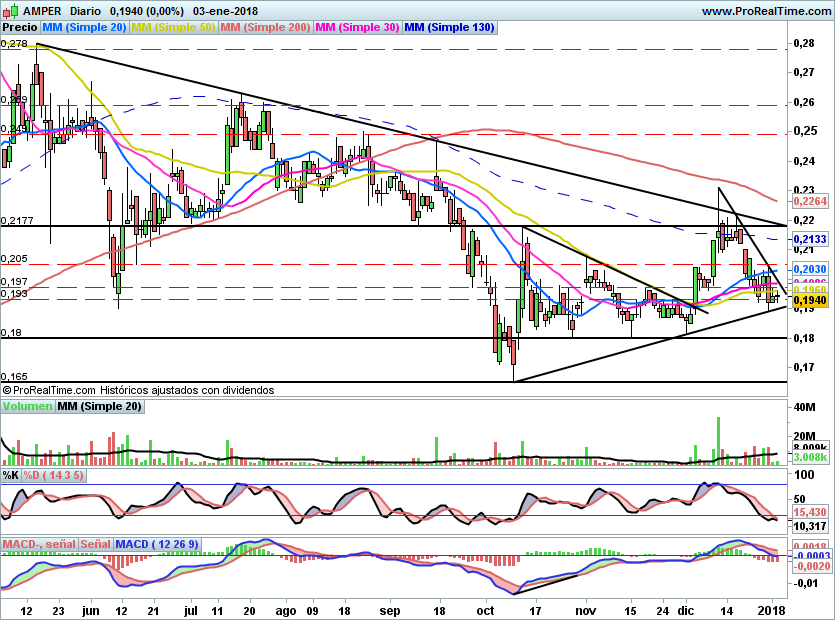Select the Volumen panel label
835x620 pixels.
tap(27, 407)
